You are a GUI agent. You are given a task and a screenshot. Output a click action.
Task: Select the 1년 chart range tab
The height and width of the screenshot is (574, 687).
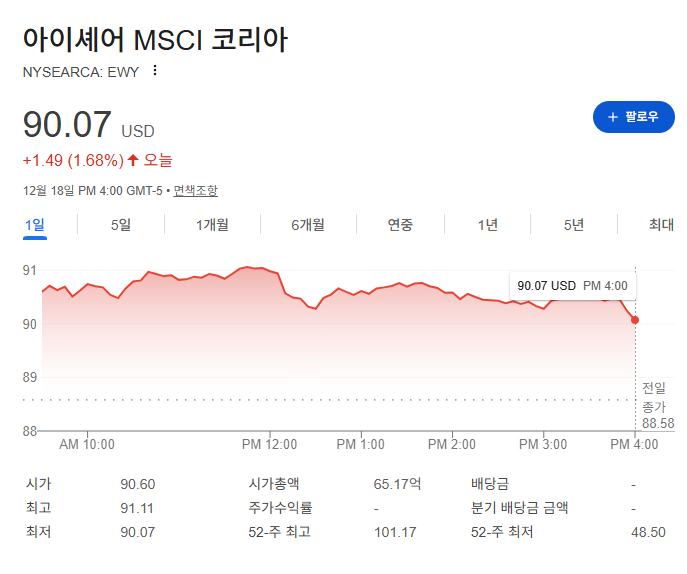[487, 225]
